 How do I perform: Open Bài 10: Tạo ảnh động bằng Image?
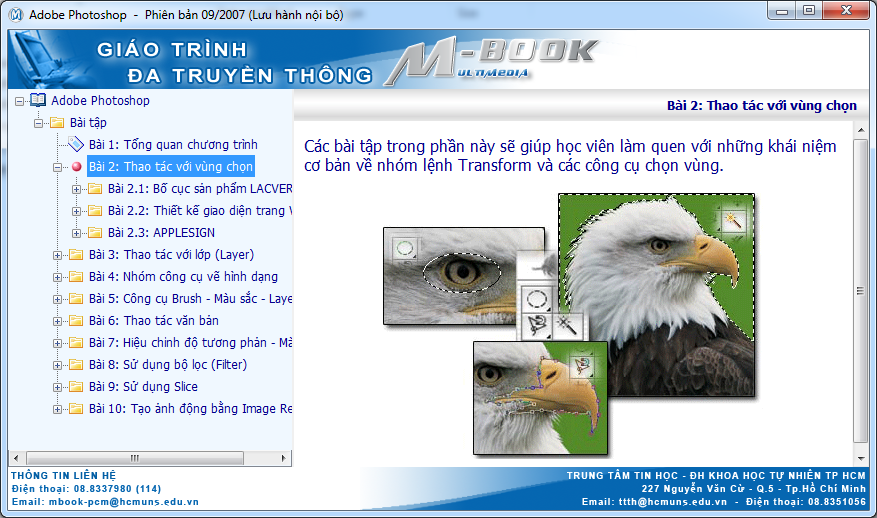click(x=190, y=408)
